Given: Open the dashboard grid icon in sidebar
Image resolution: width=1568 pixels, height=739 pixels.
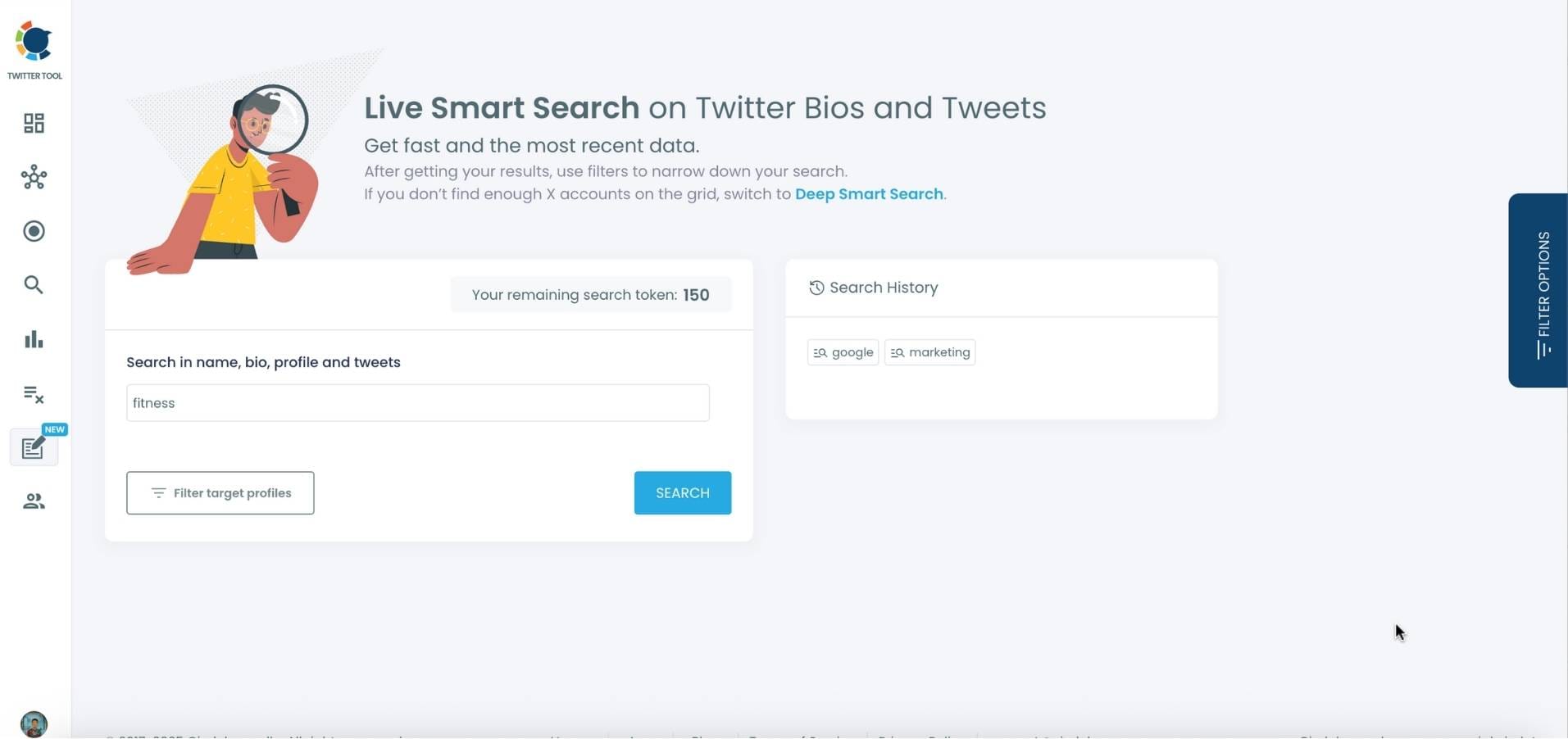Looking at the screenshot, I should [34, 123].
